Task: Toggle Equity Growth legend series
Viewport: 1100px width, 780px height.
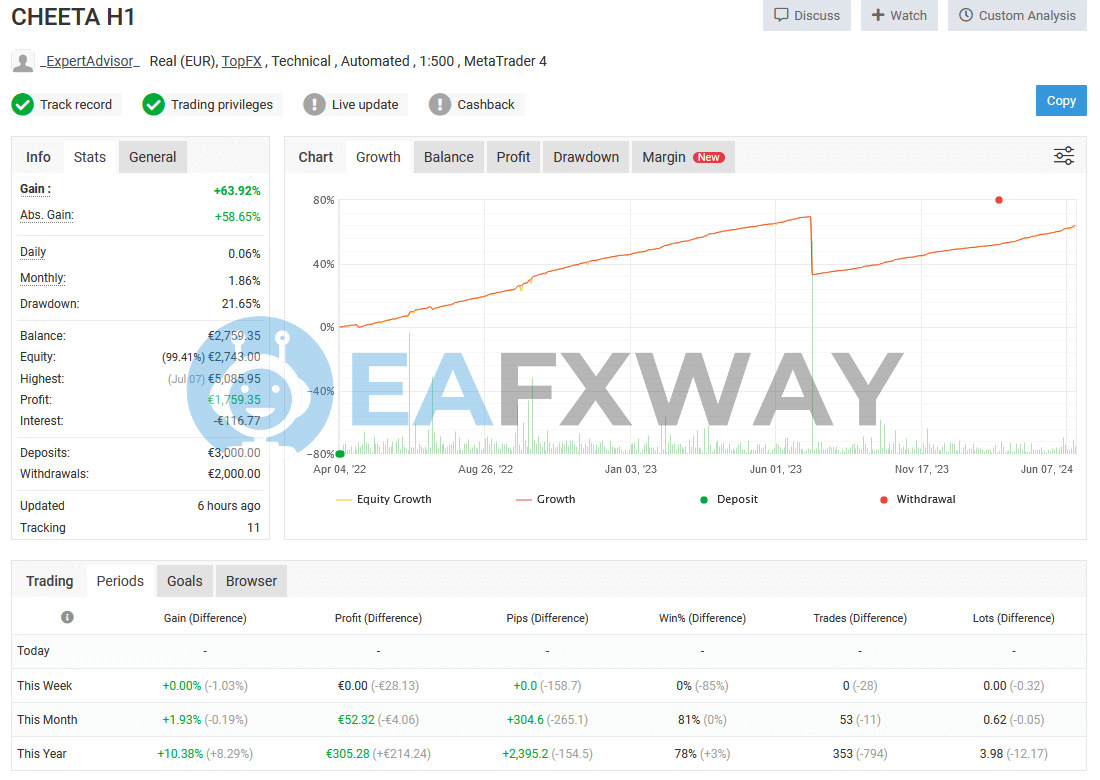Action: point(384,499)
